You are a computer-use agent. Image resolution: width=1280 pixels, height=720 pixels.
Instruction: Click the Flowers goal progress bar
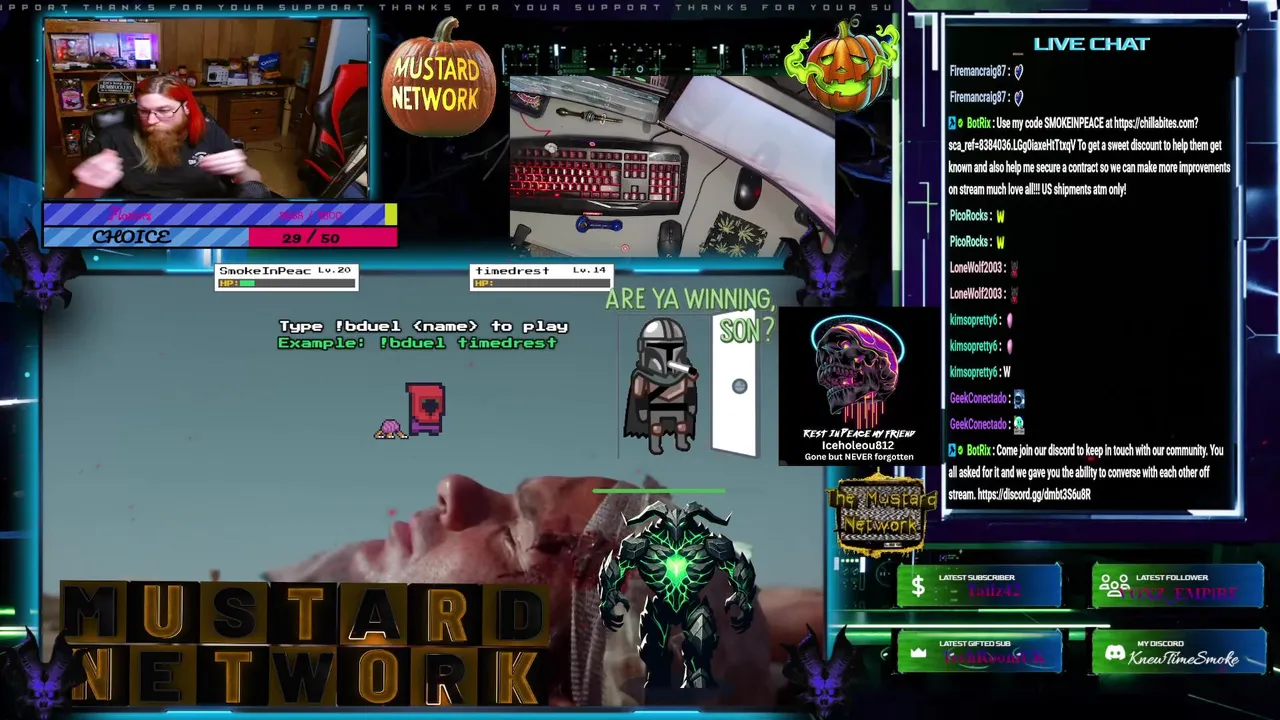click(x=220, y=214)
